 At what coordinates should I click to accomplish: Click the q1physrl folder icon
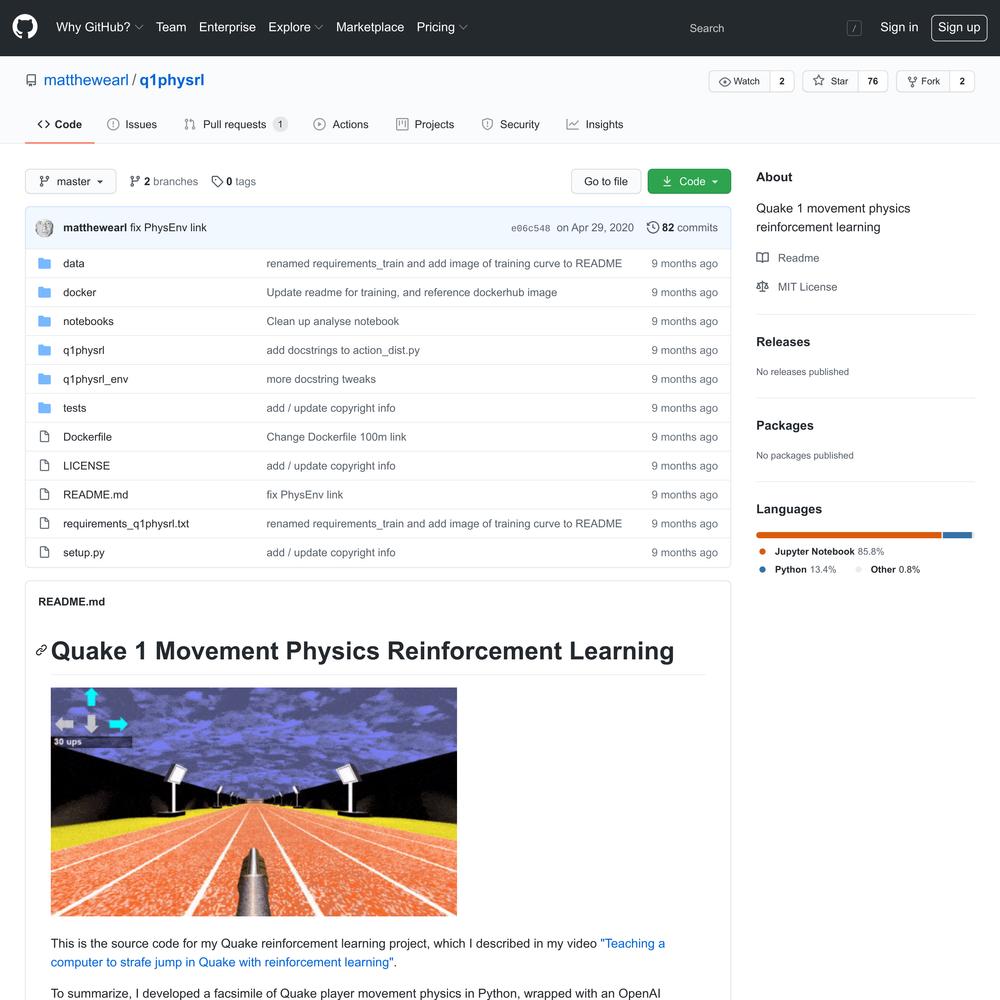(44, 350)
